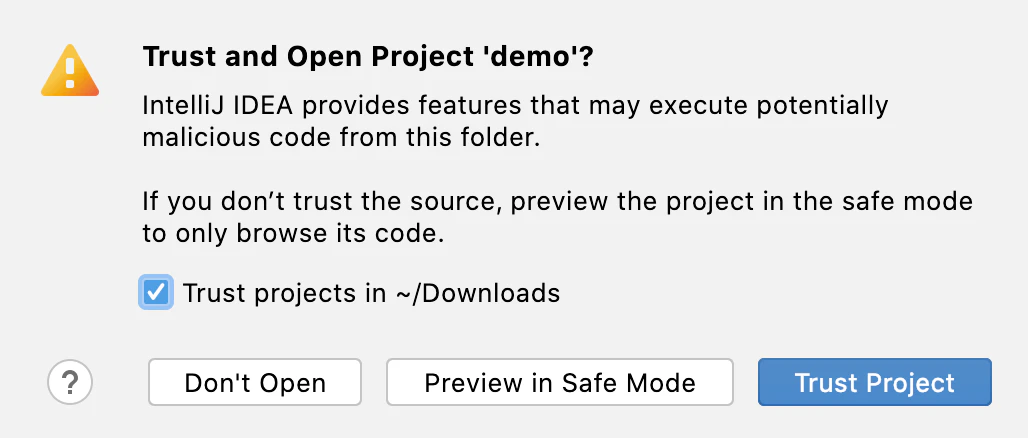1028x438 pixels.
Task: Select the Don't Open button
Action: pyautogui.click(x=255, y=382)
